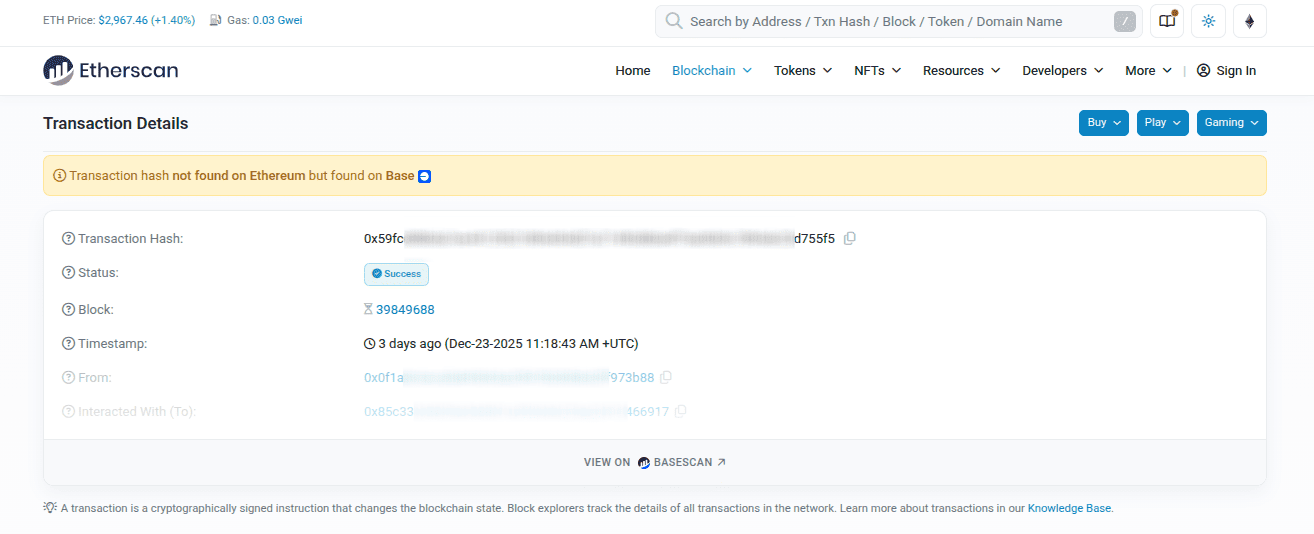Click the hourglass icon beside block number
The height and width of the screenshot is (534, 1314).
[368, 310]
